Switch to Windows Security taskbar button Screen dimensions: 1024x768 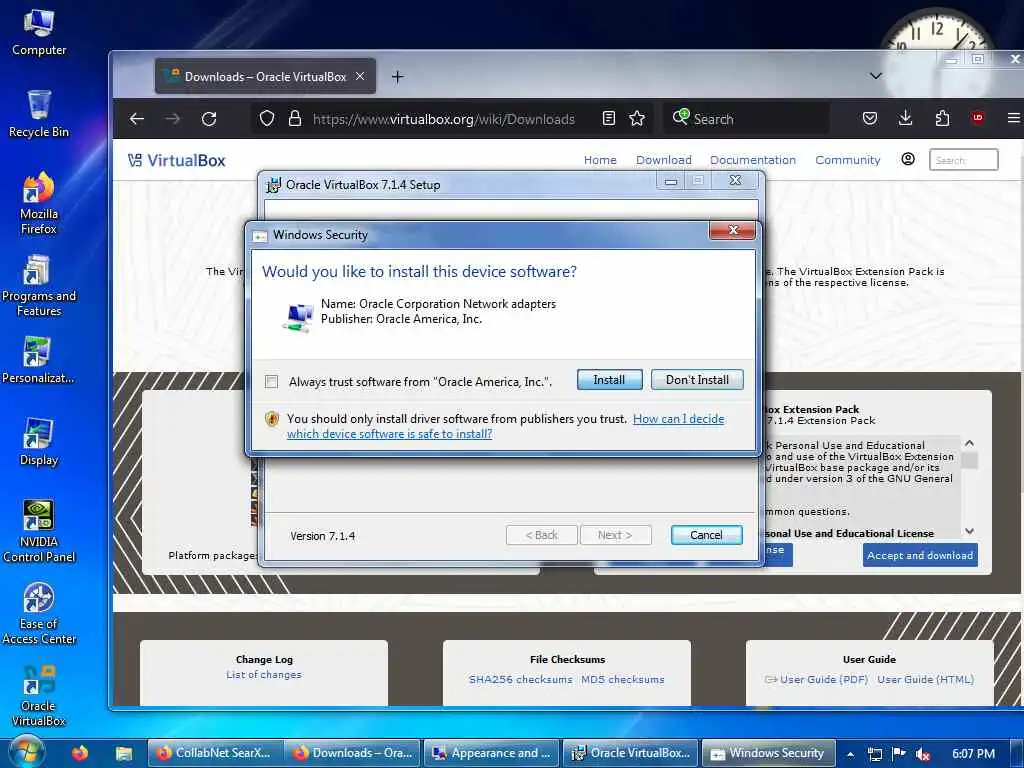[769, 753]
